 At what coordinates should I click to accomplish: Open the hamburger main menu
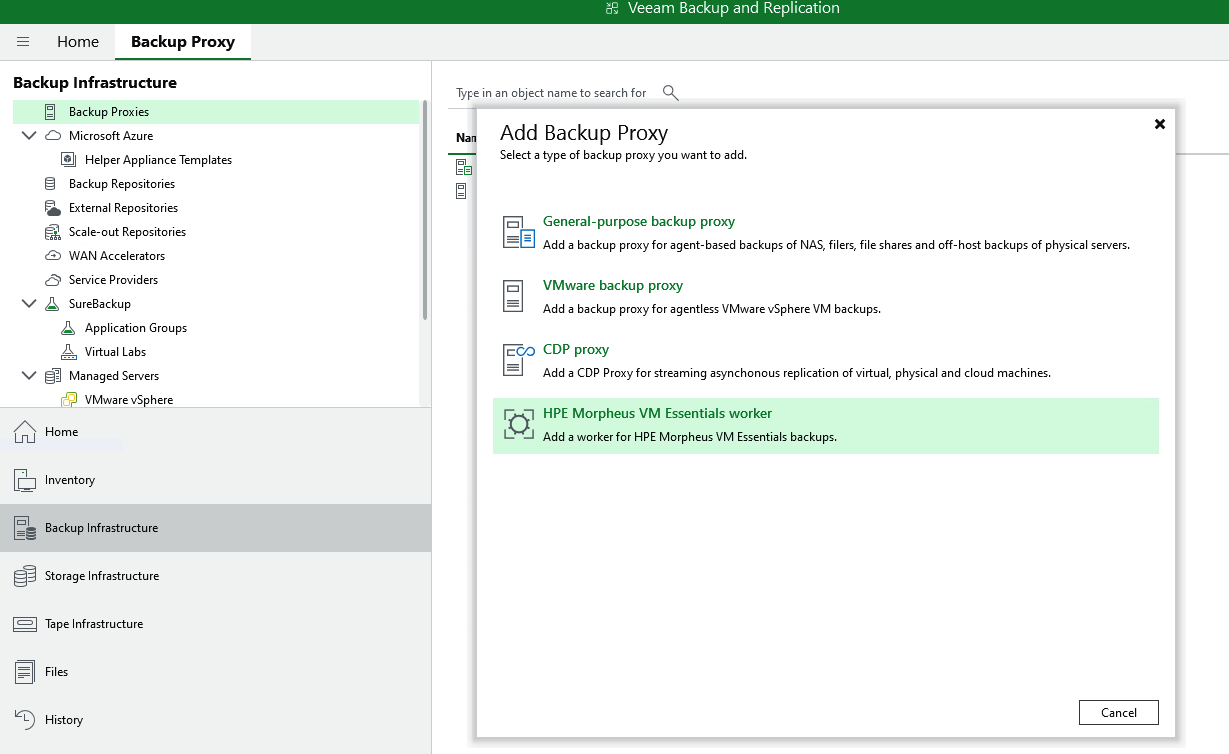tap(23, 42)
